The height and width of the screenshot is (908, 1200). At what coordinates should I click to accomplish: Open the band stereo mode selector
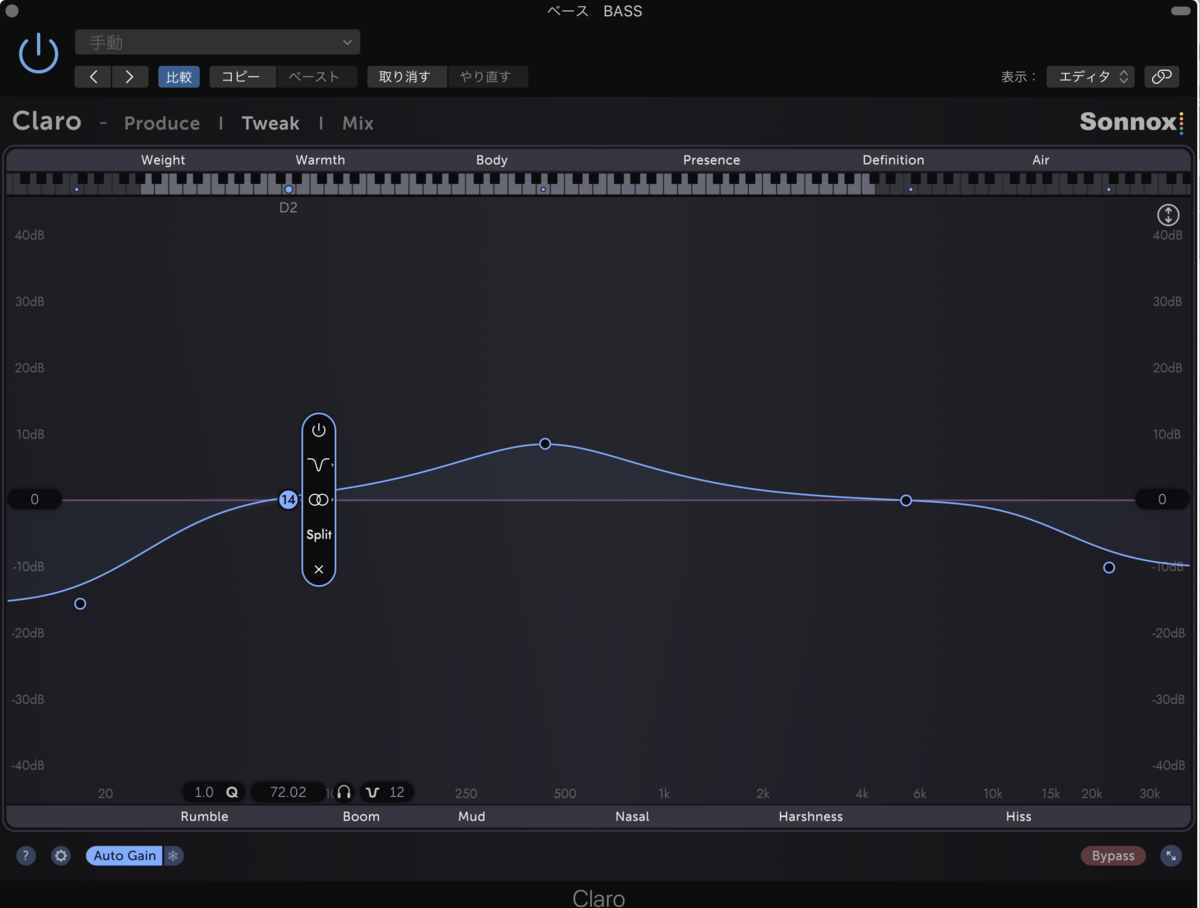coord(319,500)
